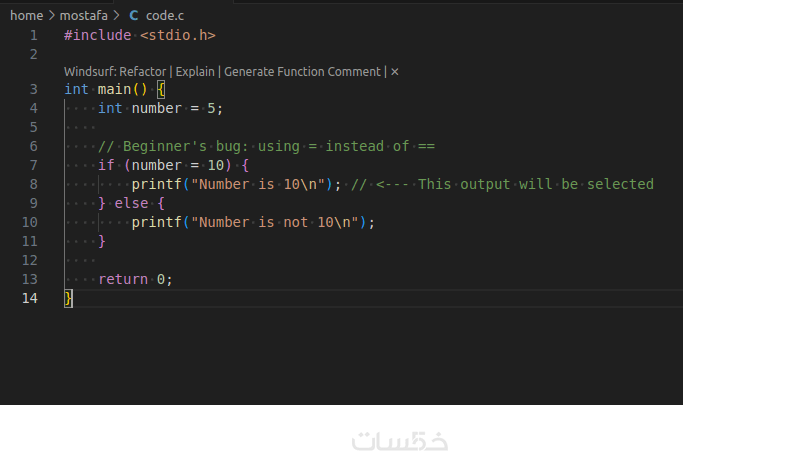Click line number 3 in the gutter
Screen dimensions: 800x460
pos(34,90)
